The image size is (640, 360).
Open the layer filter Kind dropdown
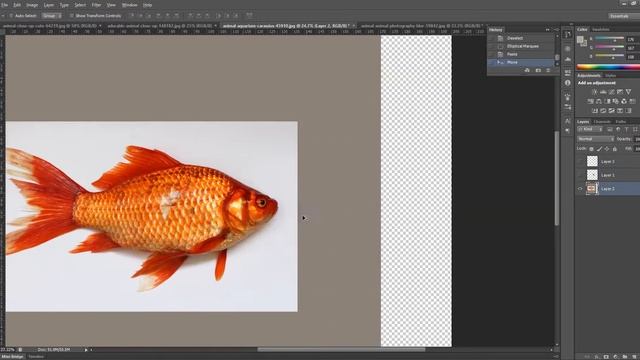point(590,129)
